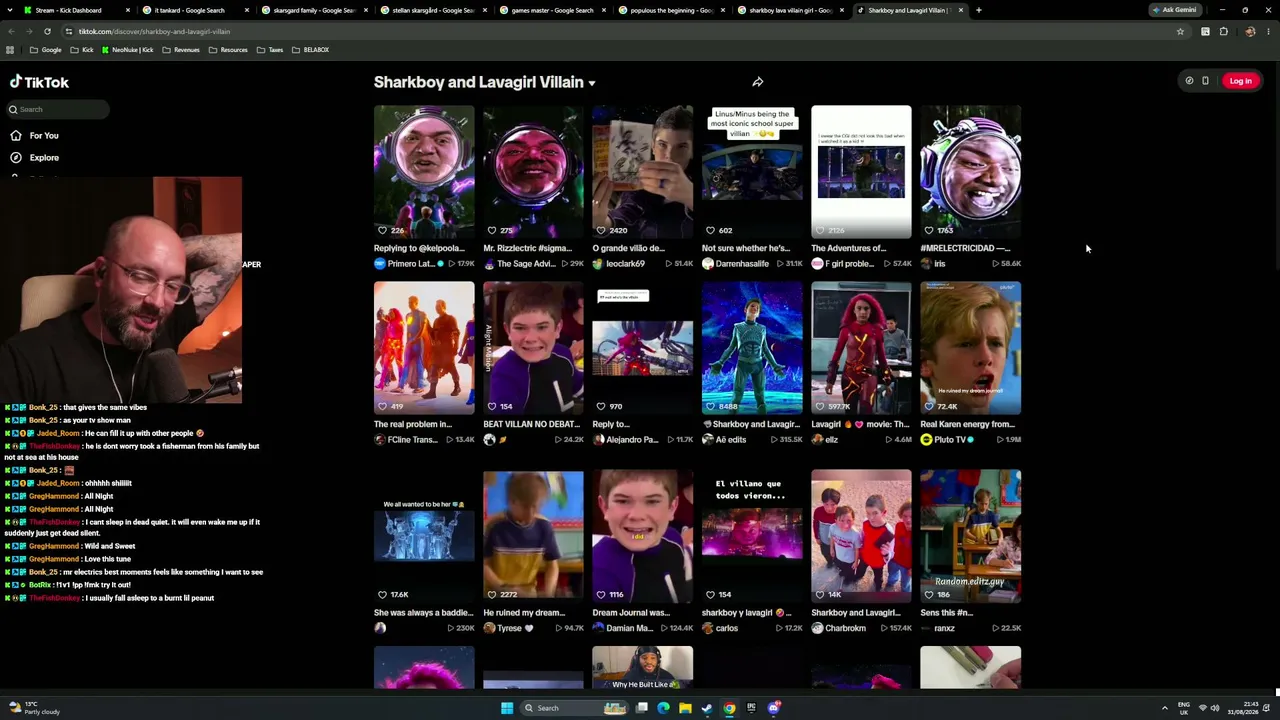Show hidden system tray icons
The width and height of the screenshot is (1280, 720).
tap(1164, 708)
